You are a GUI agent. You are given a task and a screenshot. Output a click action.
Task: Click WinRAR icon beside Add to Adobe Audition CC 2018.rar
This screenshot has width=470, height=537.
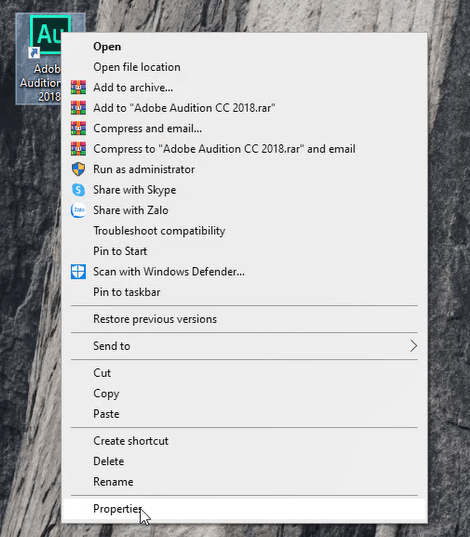(x=78, y=108)
